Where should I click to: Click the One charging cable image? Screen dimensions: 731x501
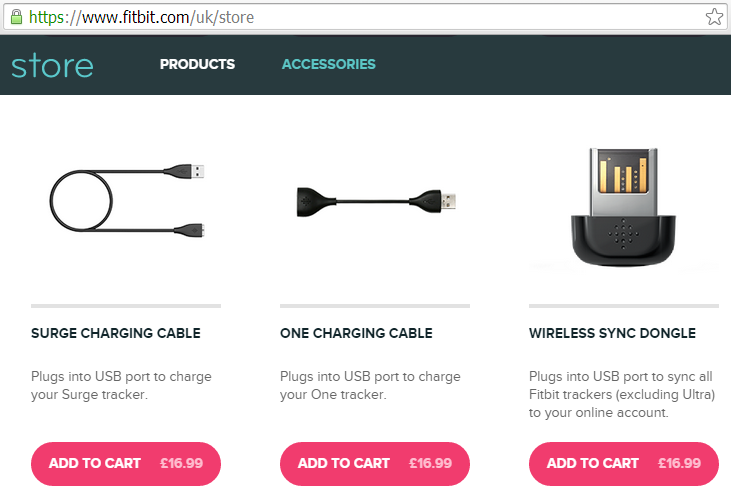click(375, 199)
